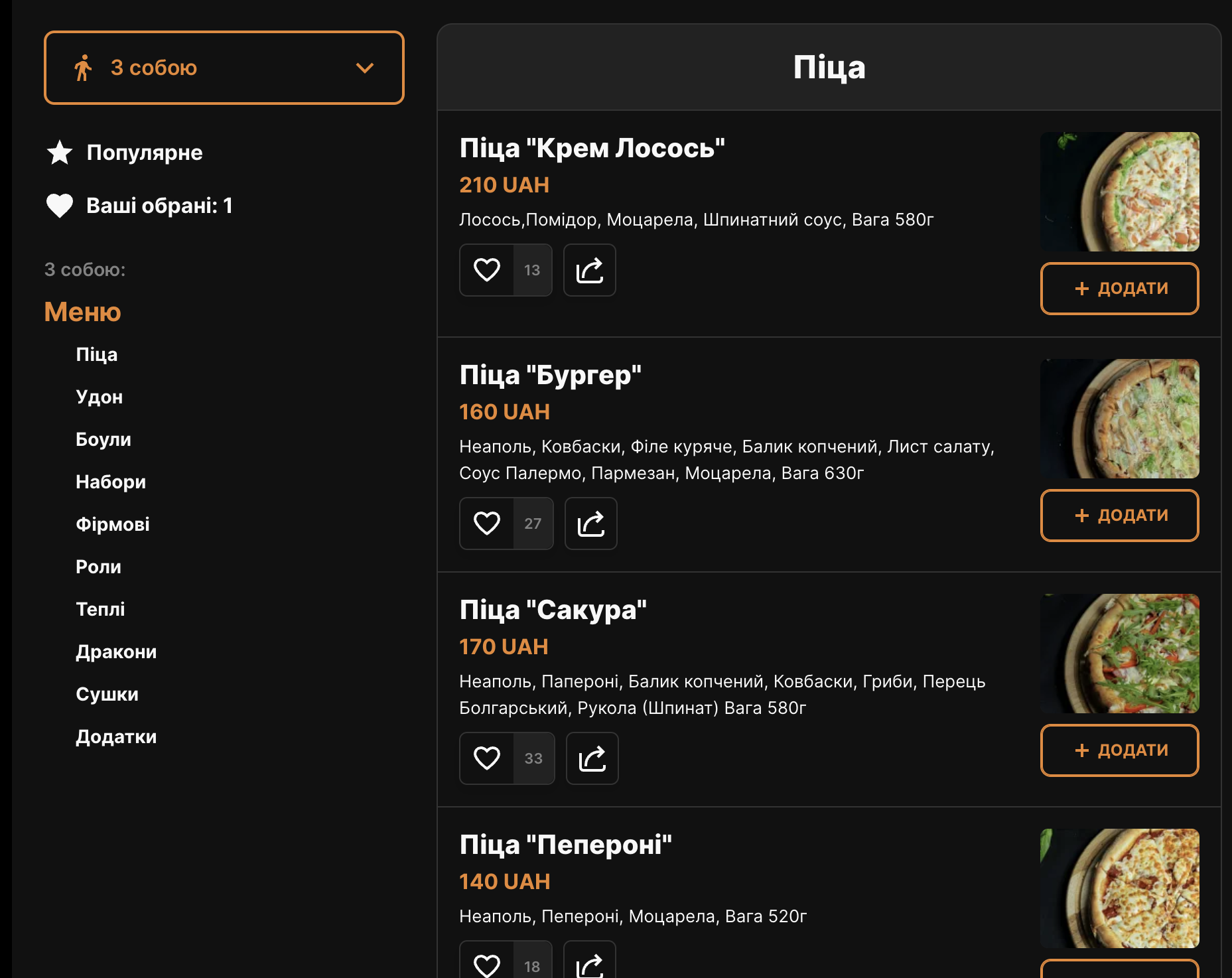Open the "З собою" delivery type dropdown
The image size is (1232, 978).
(x=224, y=68)
